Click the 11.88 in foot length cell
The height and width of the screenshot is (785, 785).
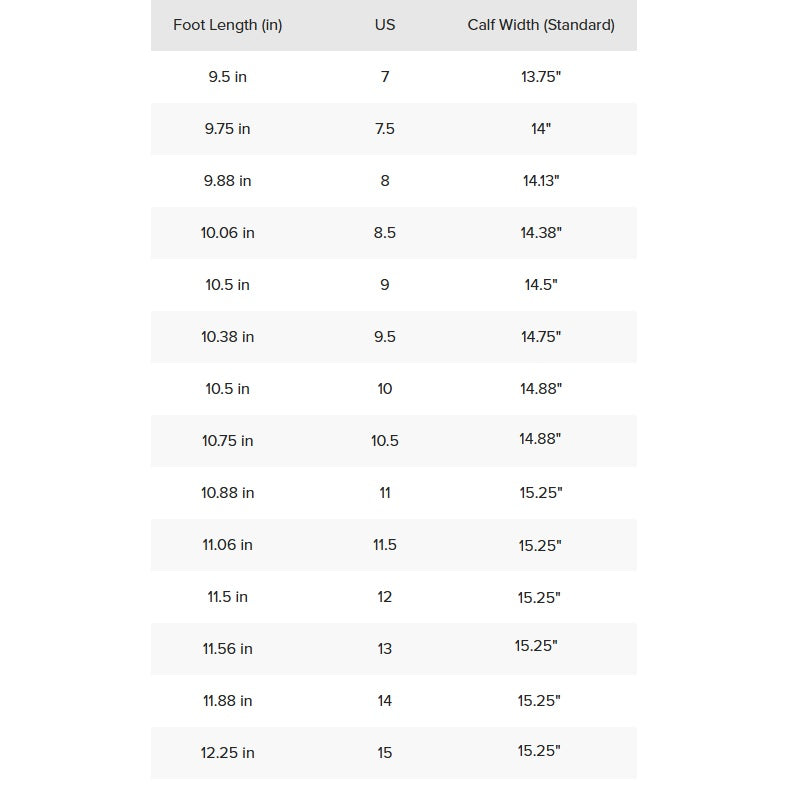point(227,701)
